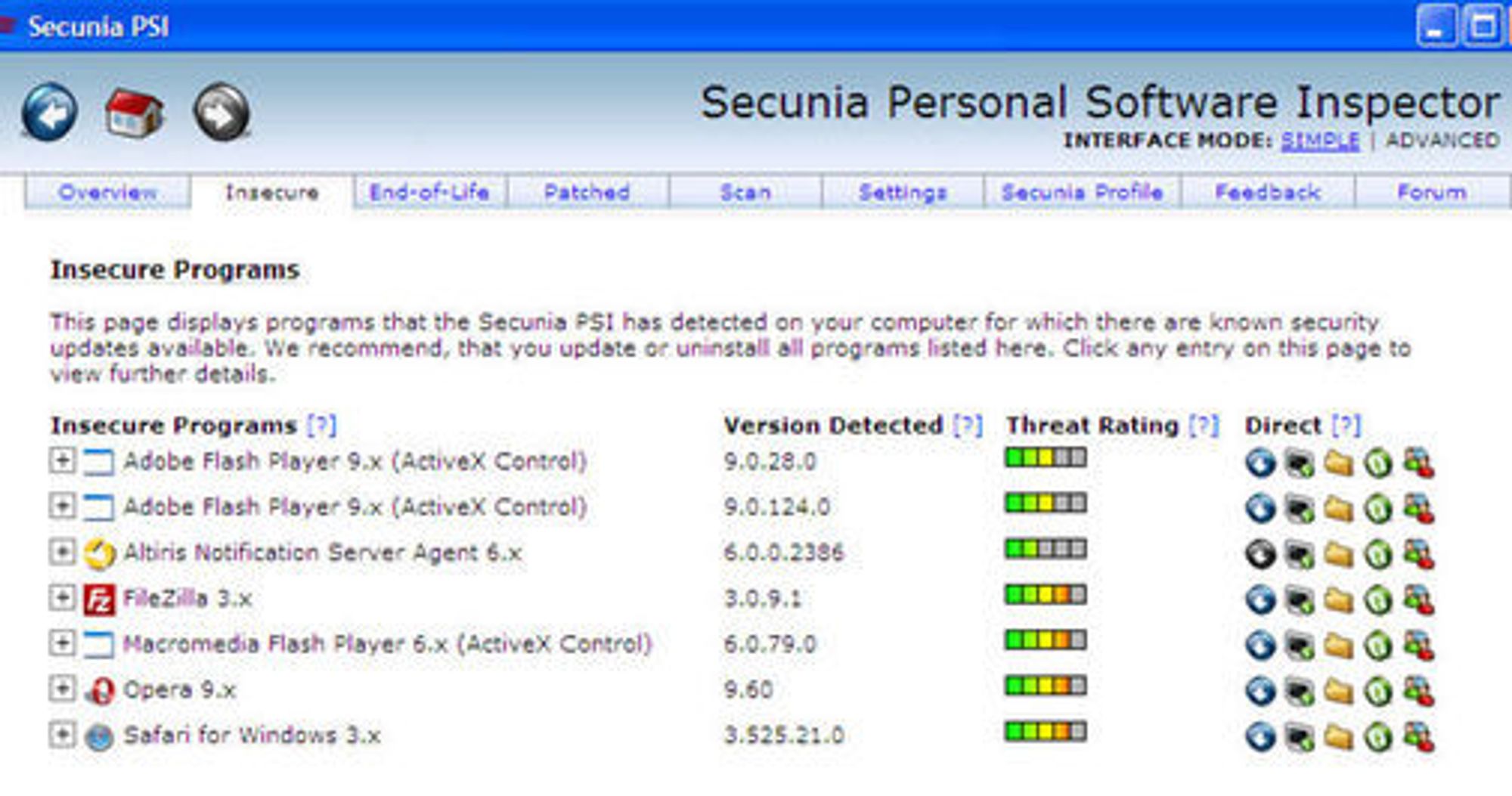Expand the Macromedia Flash Player 6.x entry

[63, 643]
